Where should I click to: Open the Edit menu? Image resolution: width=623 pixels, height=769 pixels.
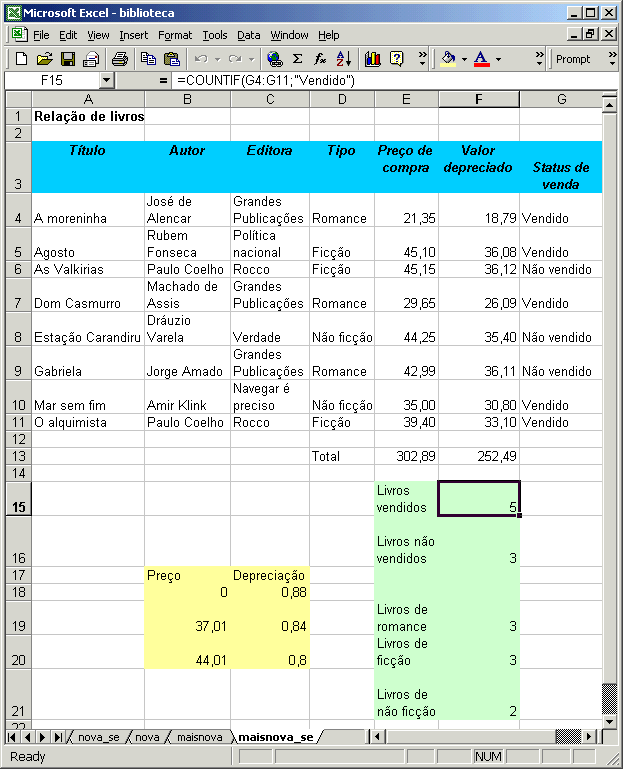(x=68, y=35)
